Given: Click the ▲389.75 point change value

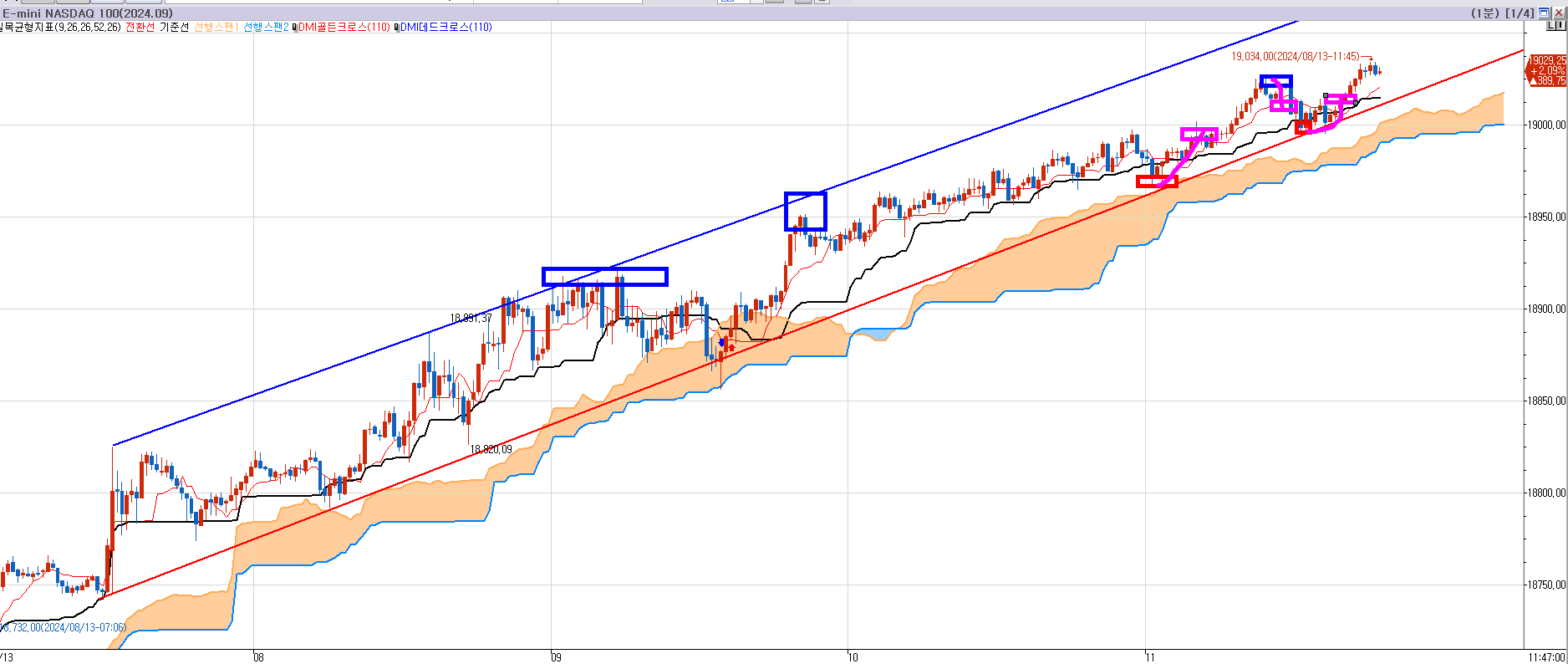Looking at the screenshot, I should click(x=1547, y=81).
